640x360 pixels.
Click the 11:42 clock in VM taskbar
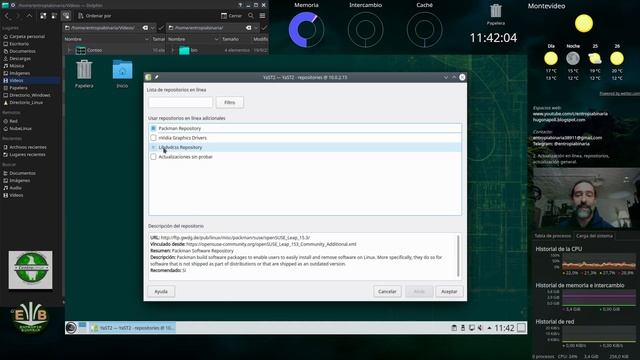pos(504,328)
